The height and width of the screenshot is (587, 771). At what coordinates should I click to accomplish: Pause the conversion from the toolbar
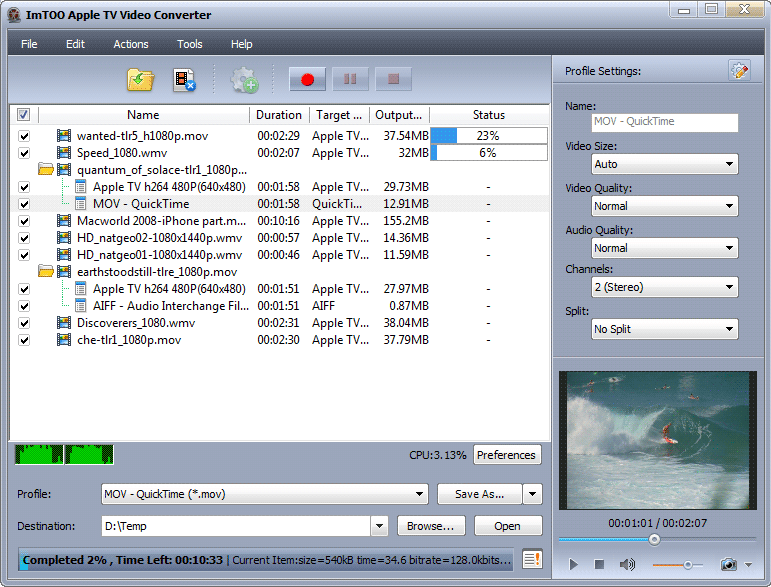pos(350,79)
